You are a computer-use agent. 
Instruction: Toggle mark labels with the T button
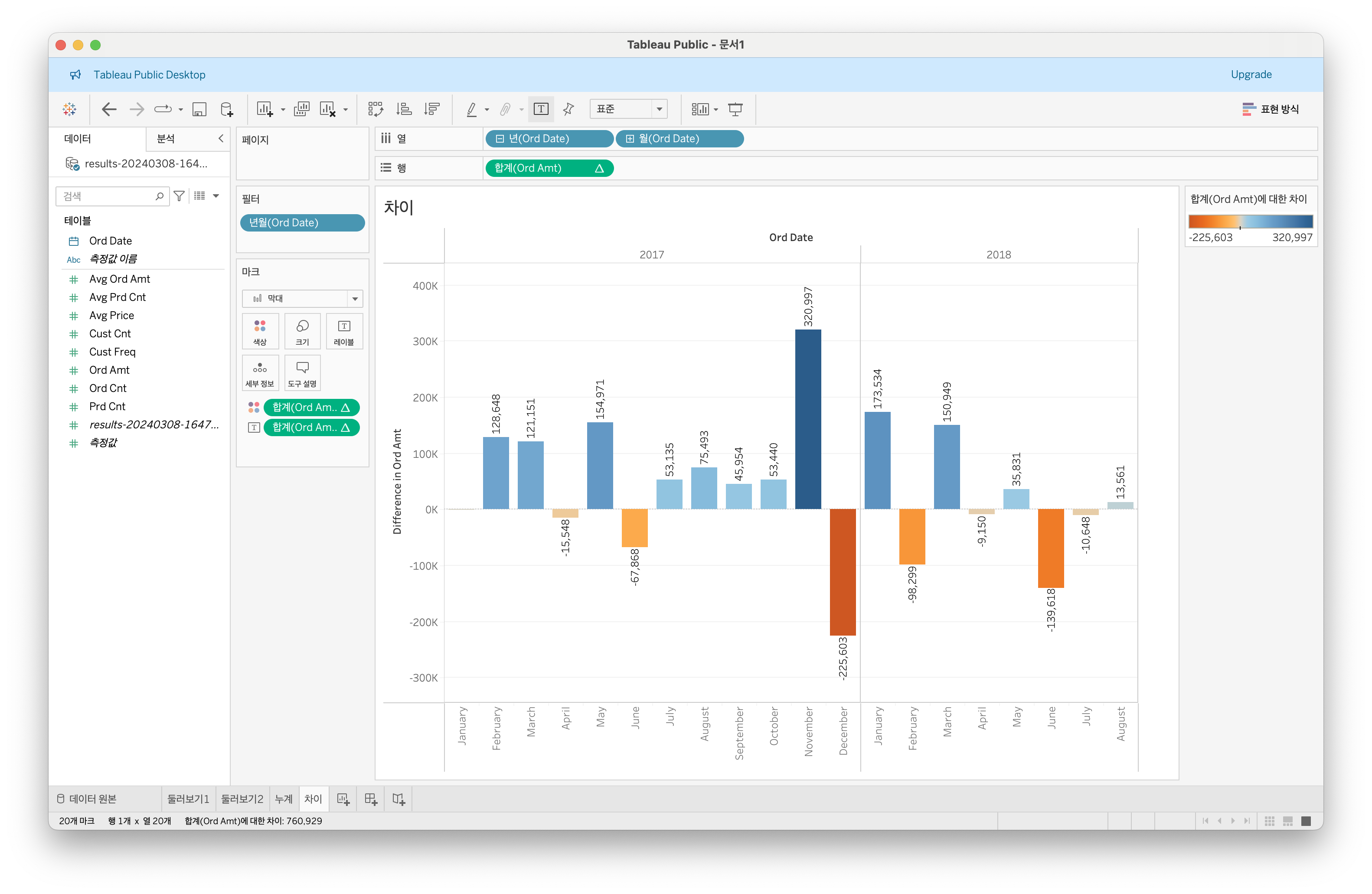541,109
